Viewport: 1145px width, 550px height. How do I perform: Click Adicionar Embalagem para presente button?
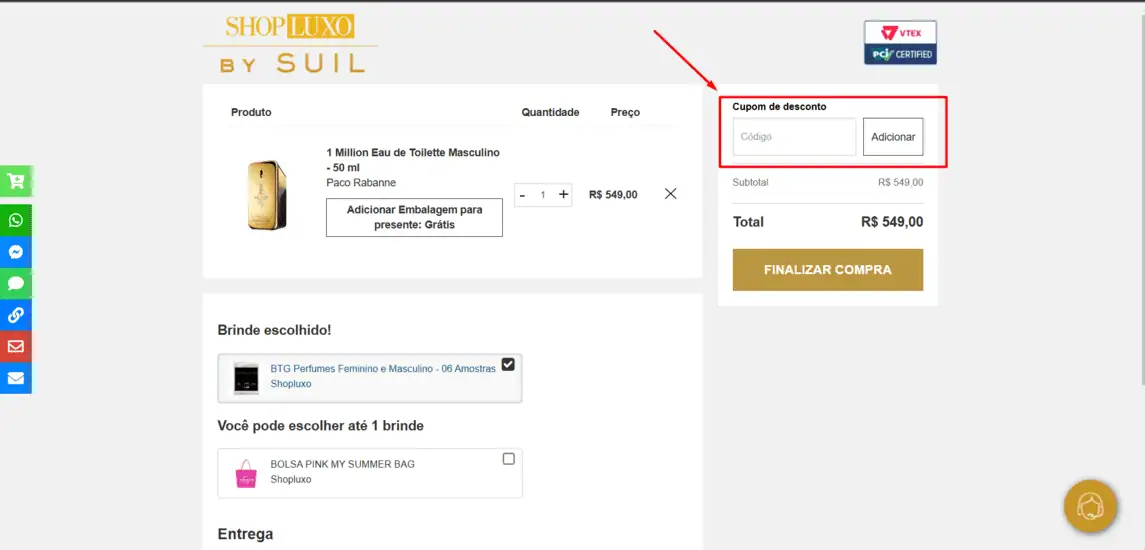tap(414, 217)
